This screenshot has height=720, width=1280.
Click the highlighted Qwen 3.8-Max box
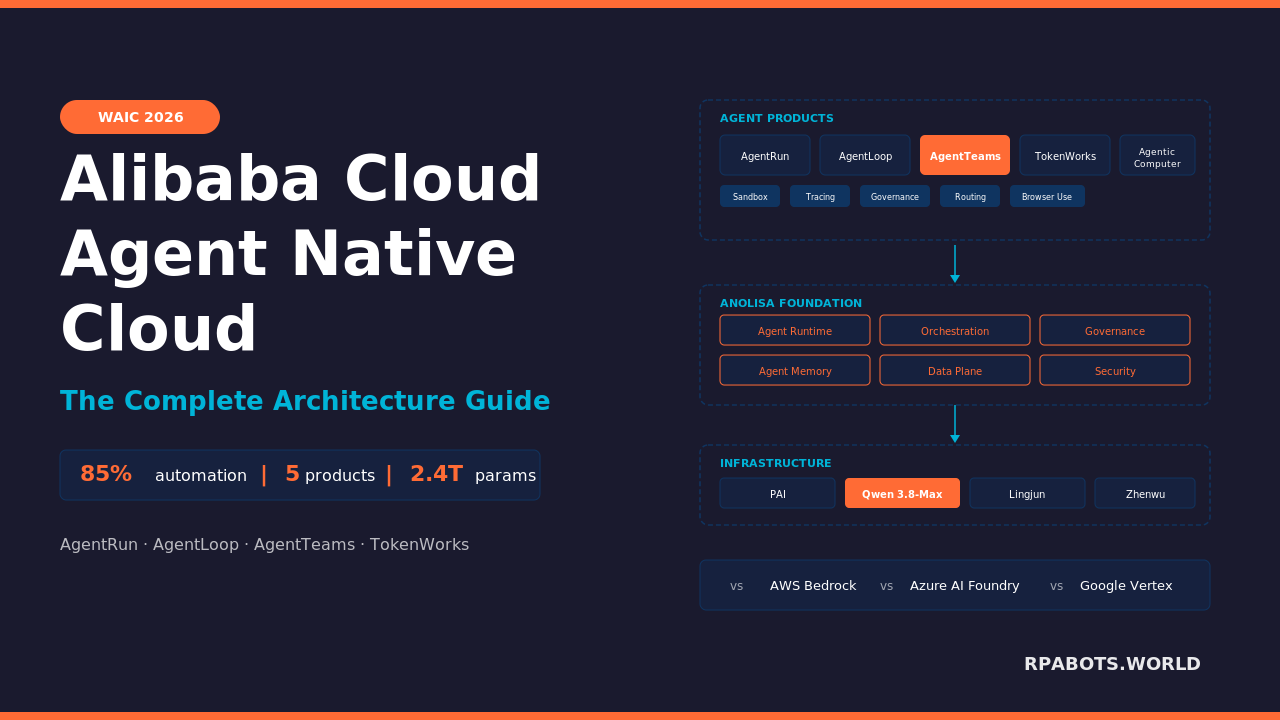tap(902, 493)
